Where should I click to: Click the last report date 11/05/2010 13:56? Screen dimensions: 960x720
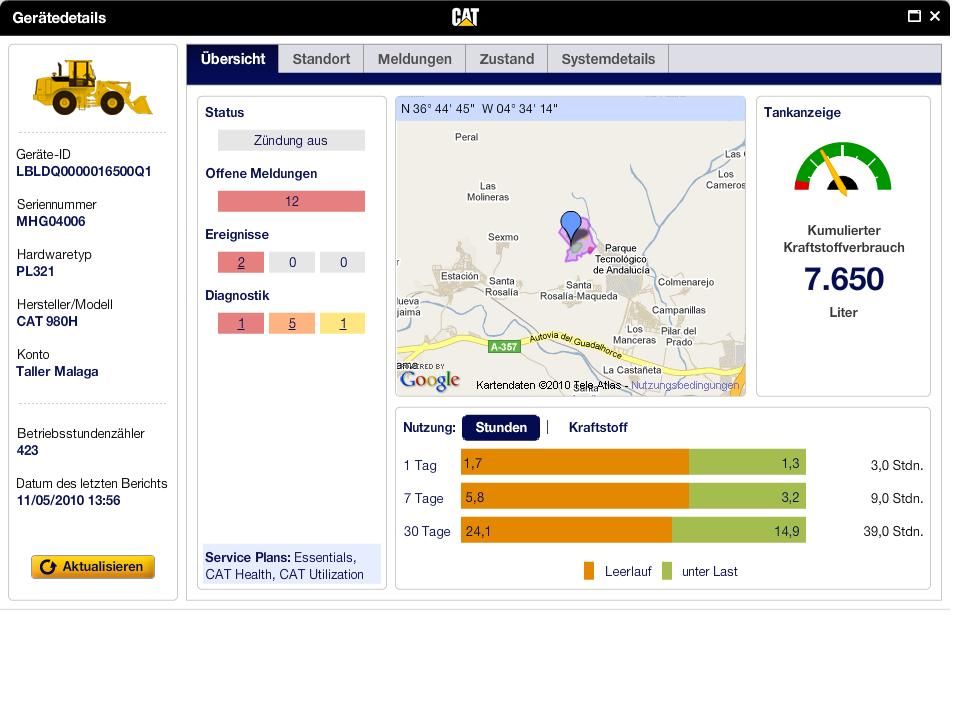click(69, 500)
